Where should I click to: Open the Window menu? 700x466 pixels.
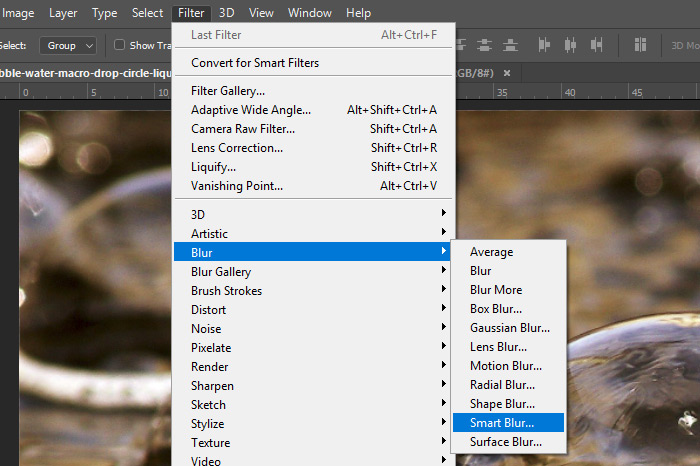pos(310,13)
